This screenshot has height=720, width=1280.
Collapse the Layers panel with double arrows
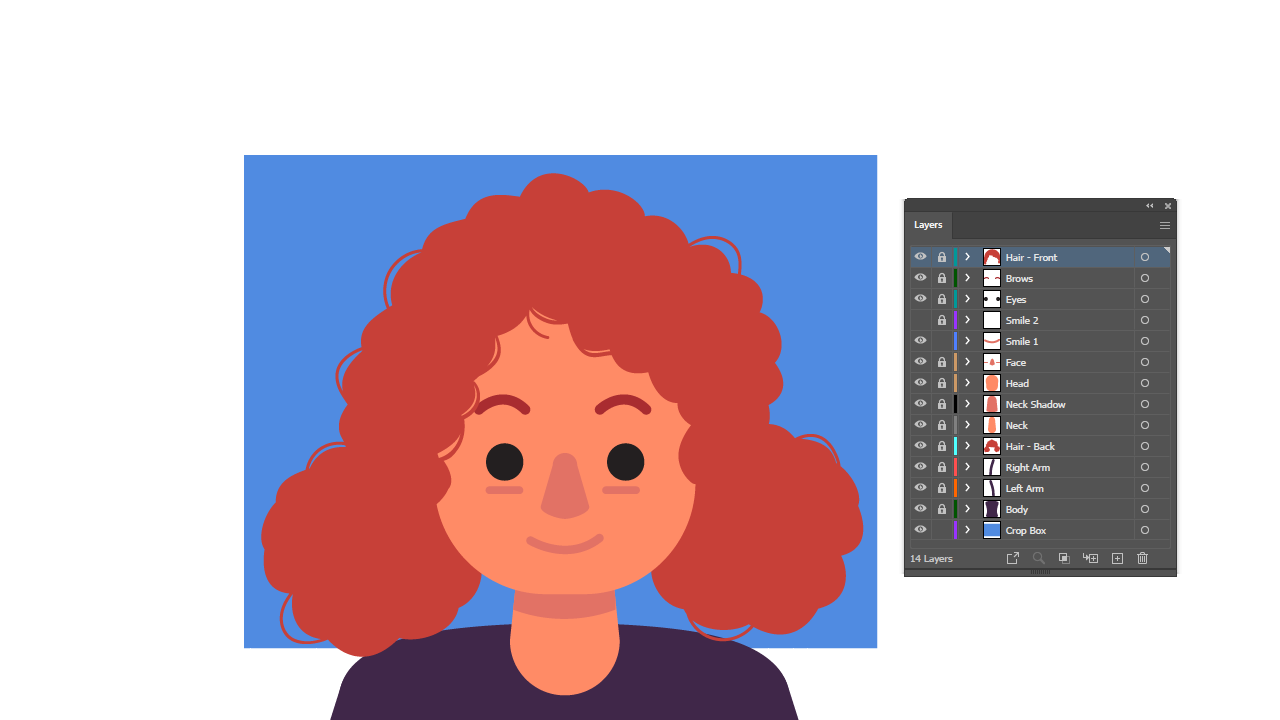[1149, 206]
